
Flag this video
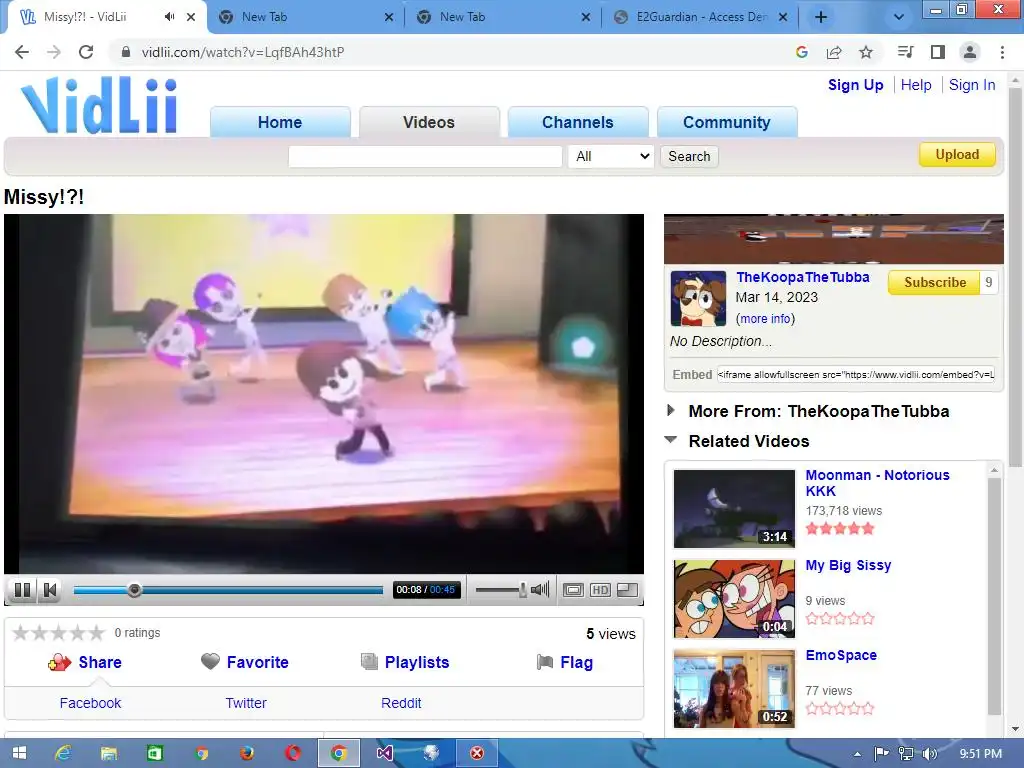tap(565, 662)
